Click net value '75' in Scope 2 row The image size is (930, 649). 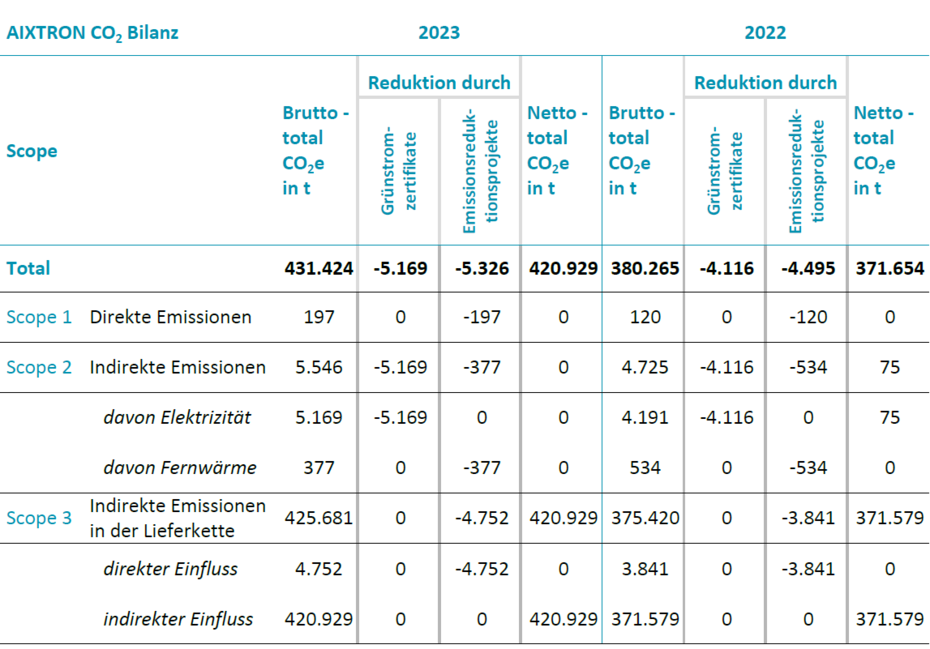click(890, 367)
